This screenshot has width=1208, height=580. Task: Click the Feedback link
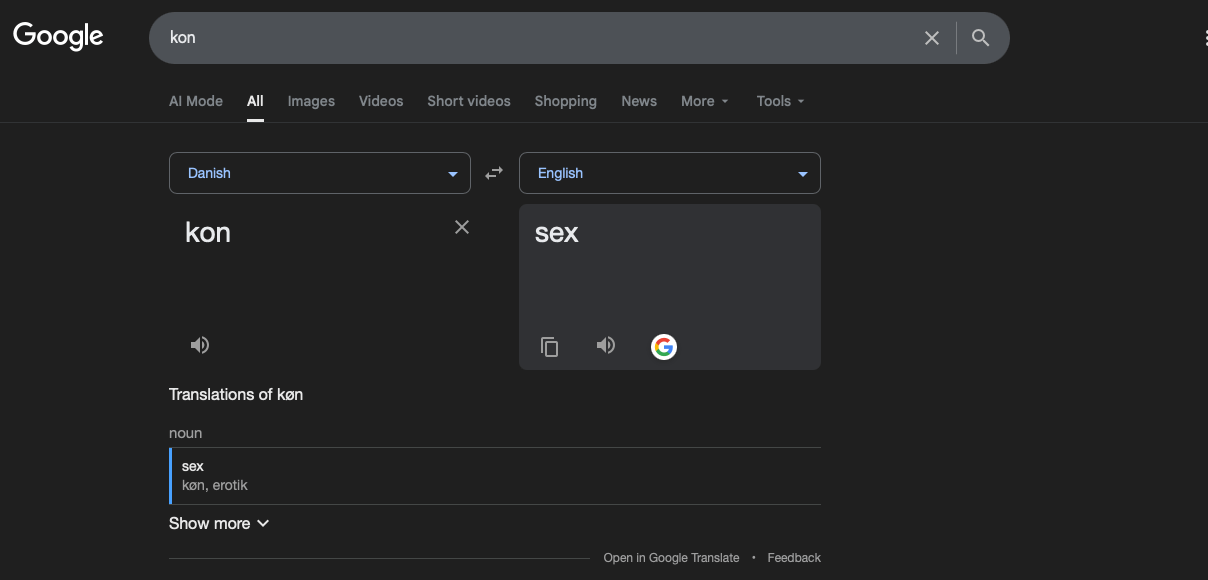794,558
